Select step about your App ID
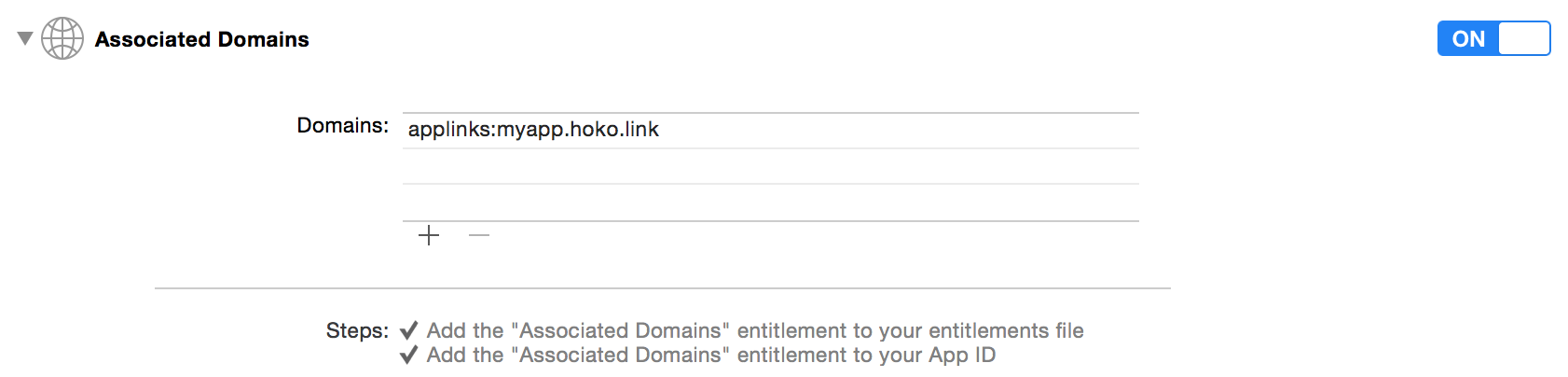The height and width of the screenshot is (377, 1568). click(711, 355)
